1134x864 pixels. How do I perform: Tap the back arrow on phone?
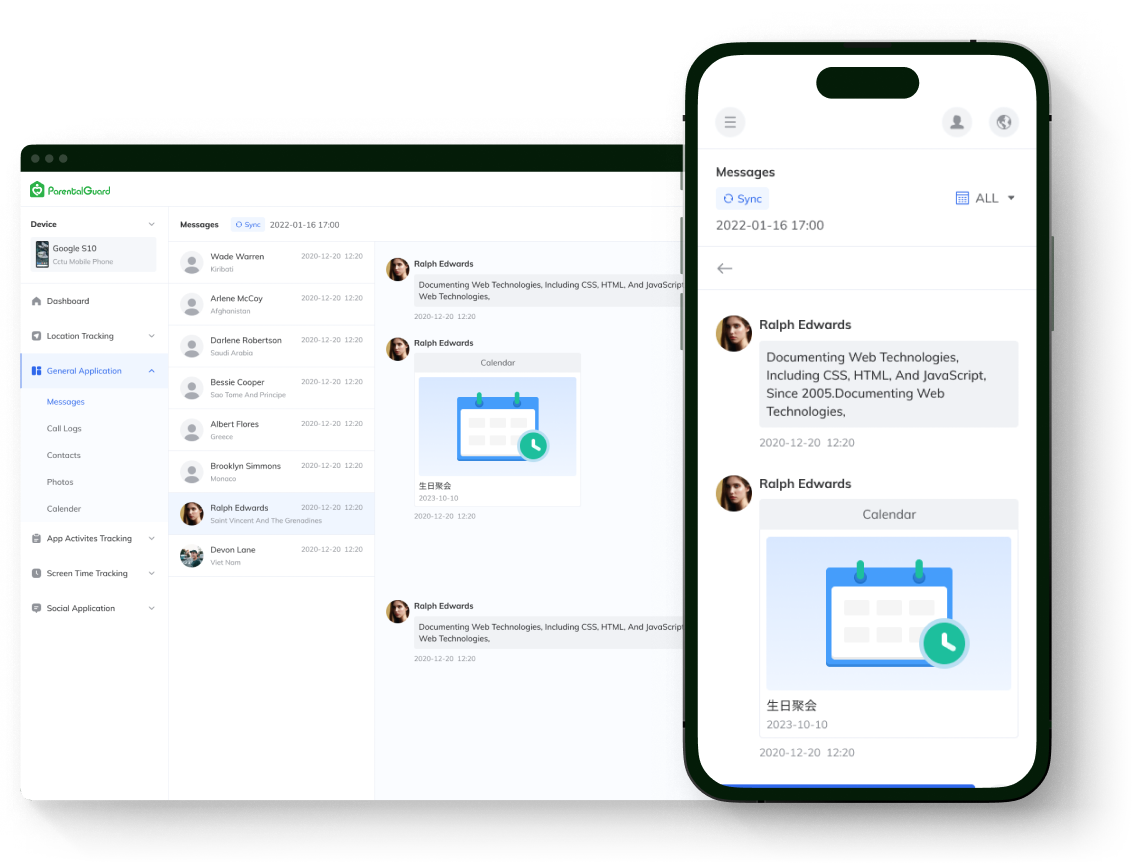725,268
